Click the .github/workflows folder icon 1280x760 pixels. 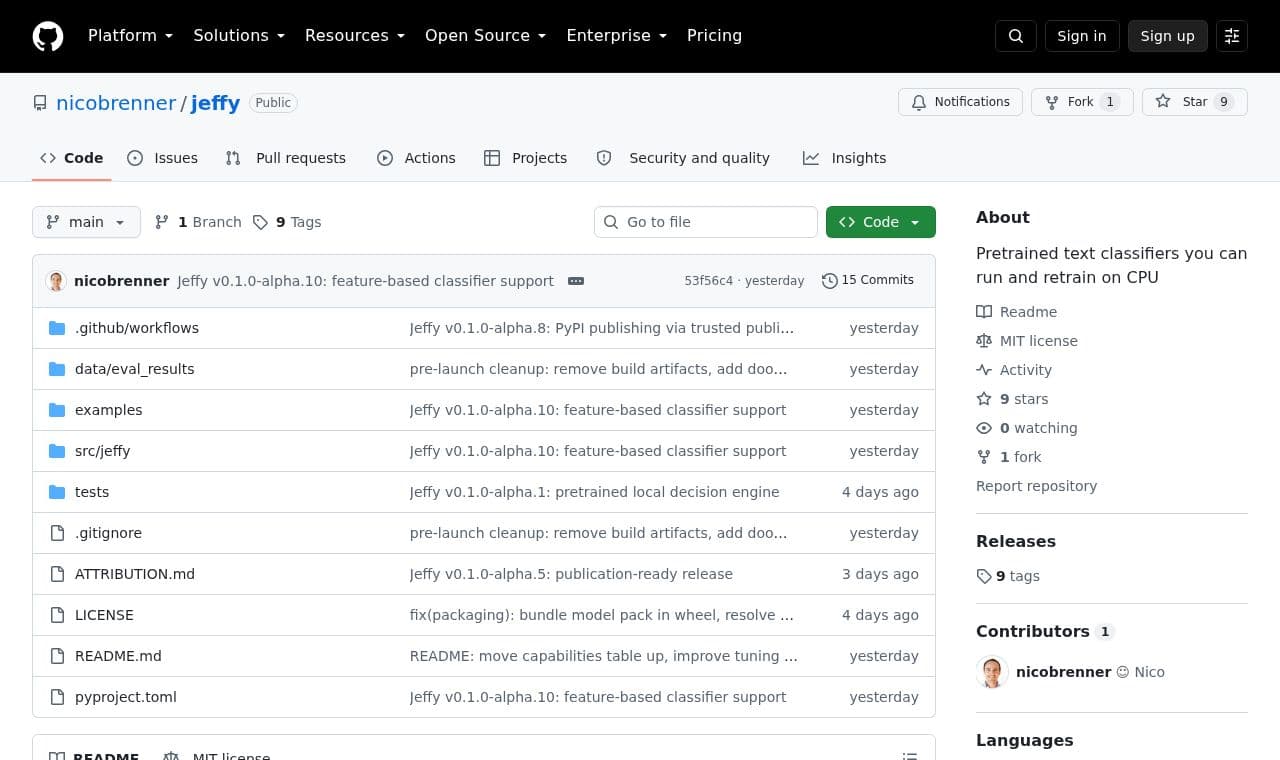(x=57, y=328)
